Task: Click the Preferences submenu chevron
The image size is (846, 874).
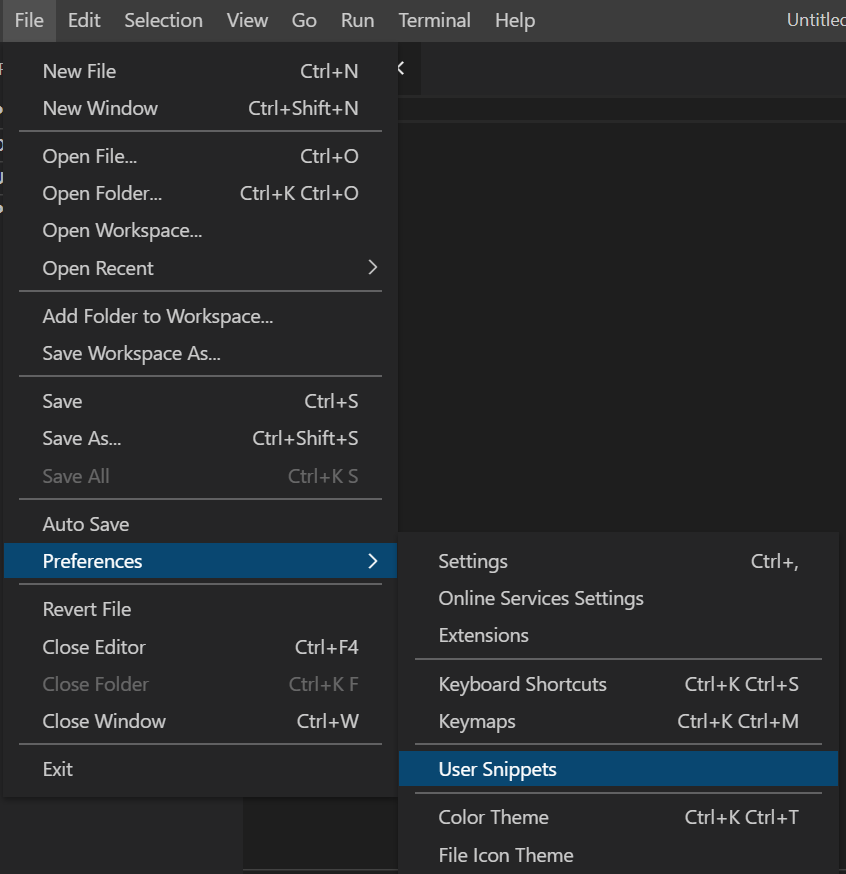Action: 372,561
